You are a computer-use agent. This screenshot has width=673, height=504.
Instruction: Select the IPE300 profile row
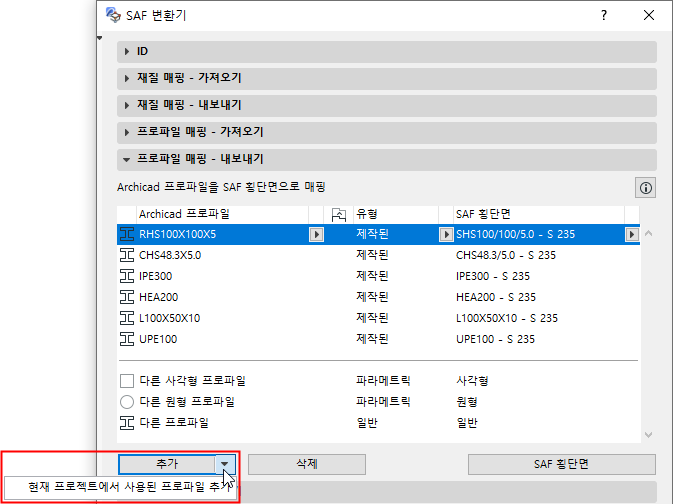pos(378,276)
